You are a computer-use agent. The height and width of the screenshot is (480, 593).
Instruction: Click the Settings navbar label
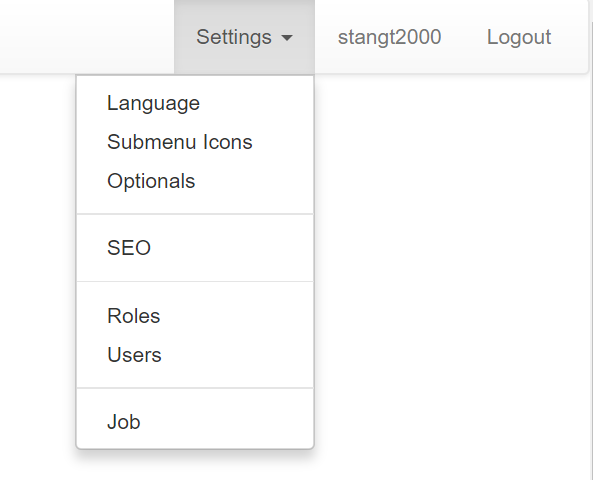point(234,37)
